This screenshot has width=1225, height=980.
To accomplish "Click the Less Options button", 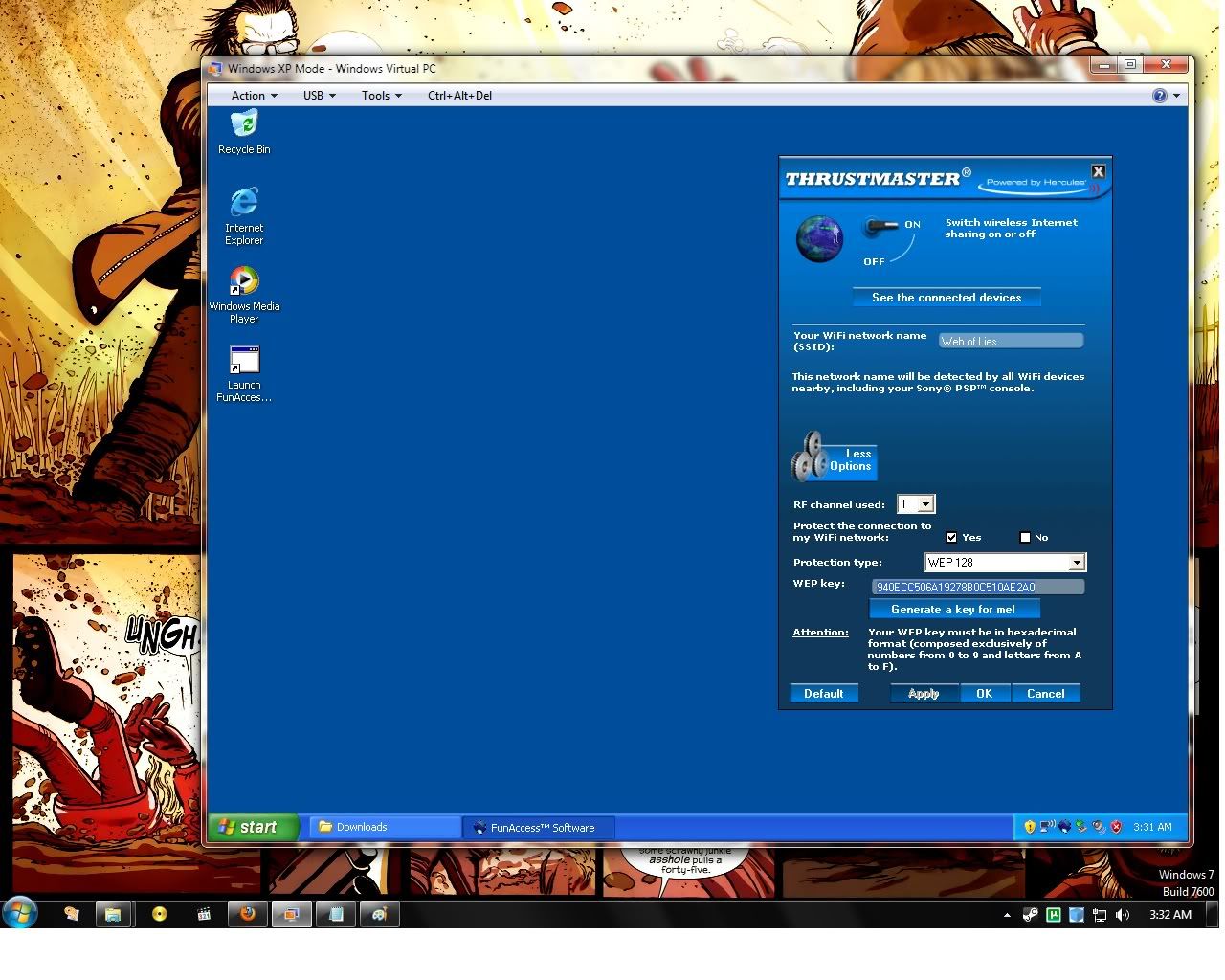I will point(851,460).
